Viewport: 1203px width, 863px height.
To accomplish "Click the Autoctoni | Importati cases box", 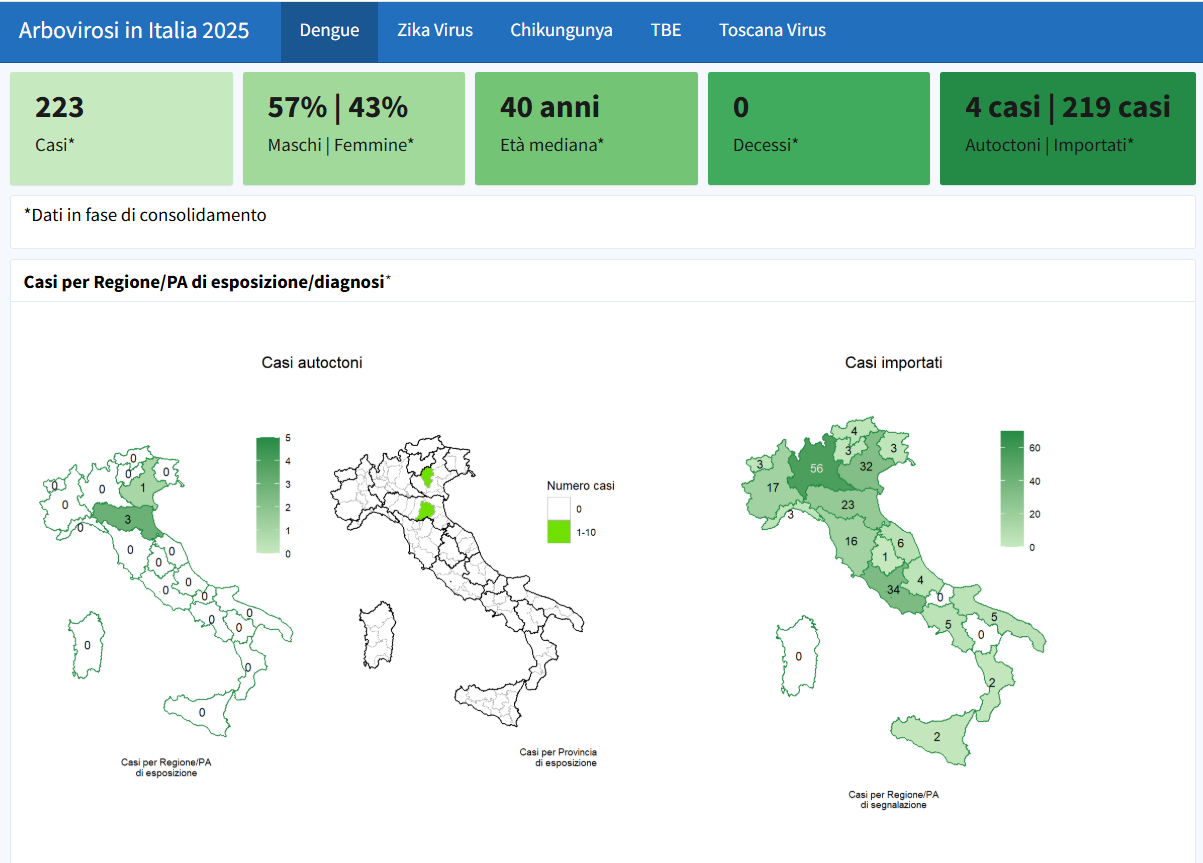I will coord(1067,128).
